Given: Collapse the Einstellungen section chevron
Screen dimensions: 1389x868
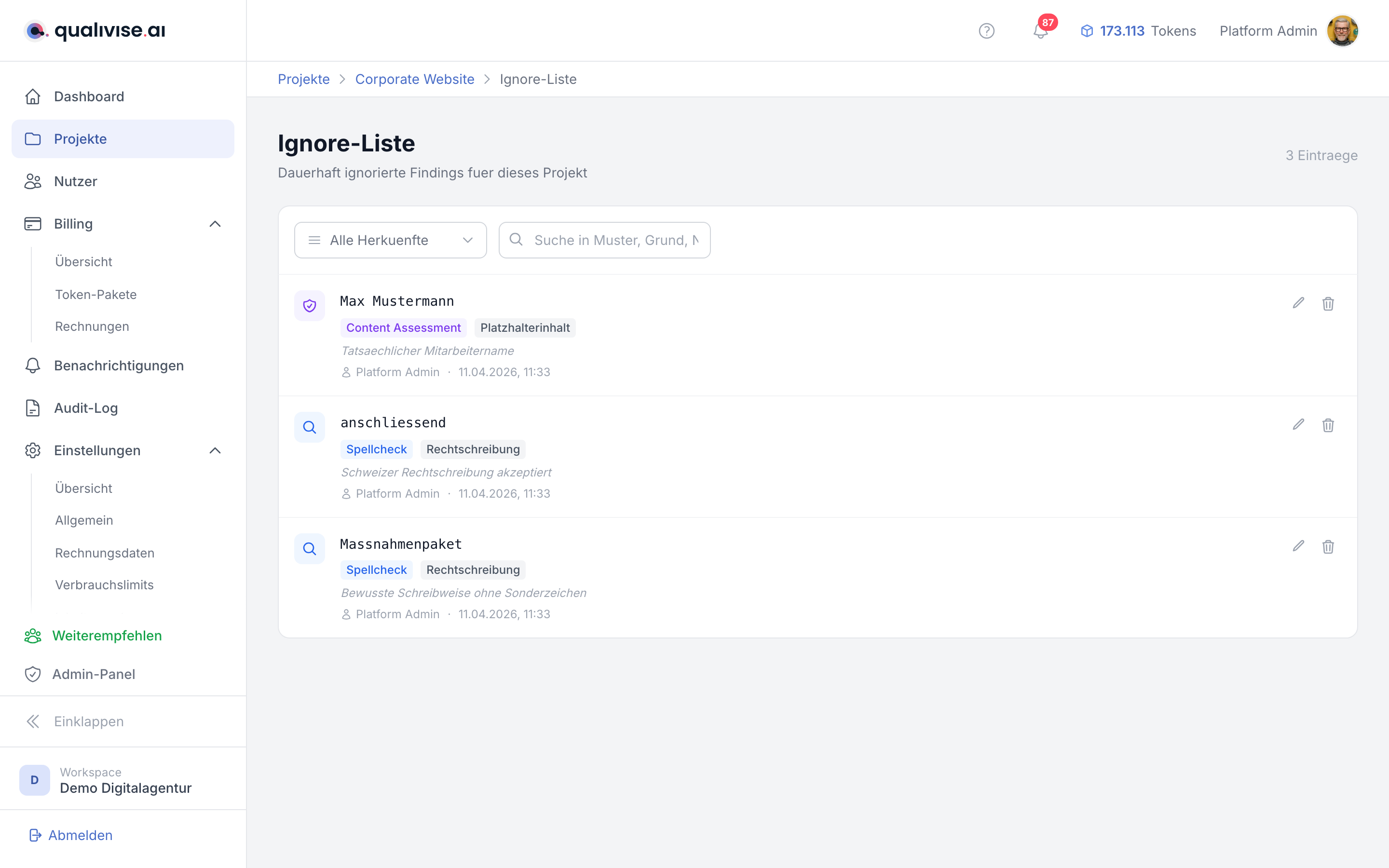Looking at the screenshot, I should click(215, 451).
